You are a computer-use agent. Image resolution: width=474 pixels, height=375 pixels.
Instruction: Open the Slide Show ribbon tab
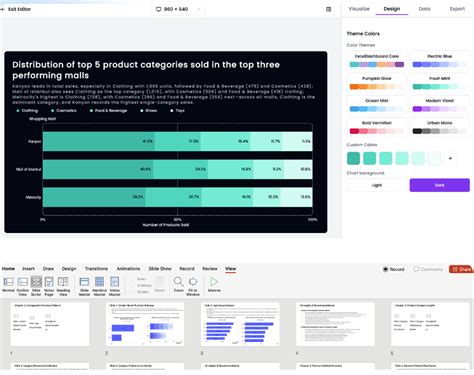tap(160, 269)
